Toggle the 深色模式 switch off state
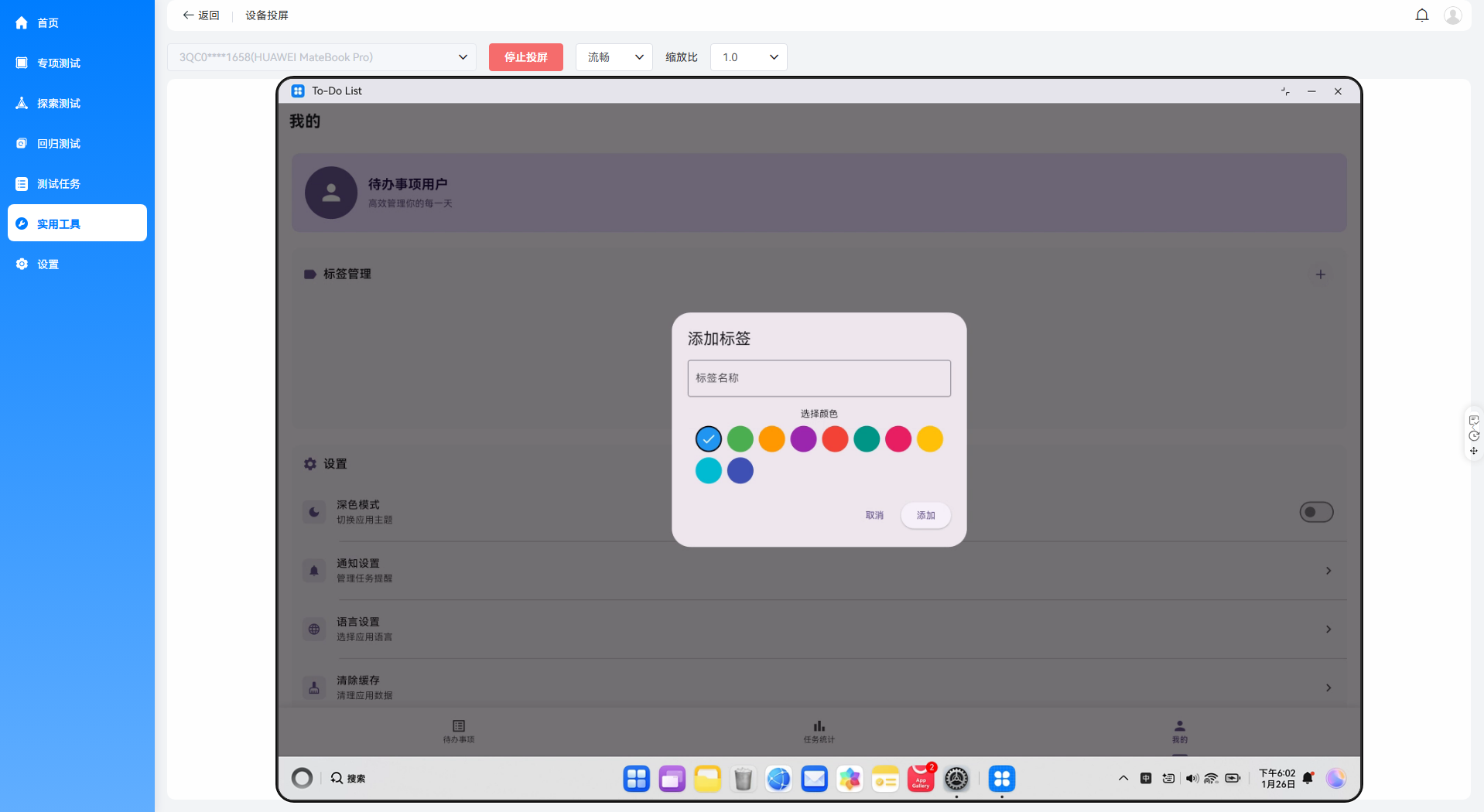 point(1316,511)
